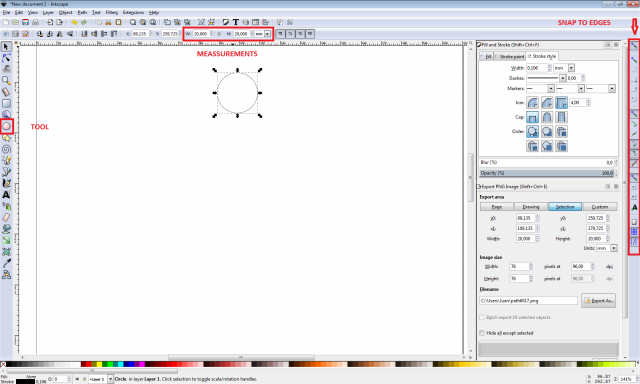
Task: Toggle snap to grids button
Action: pyautogui.click(x=634, y=232)
